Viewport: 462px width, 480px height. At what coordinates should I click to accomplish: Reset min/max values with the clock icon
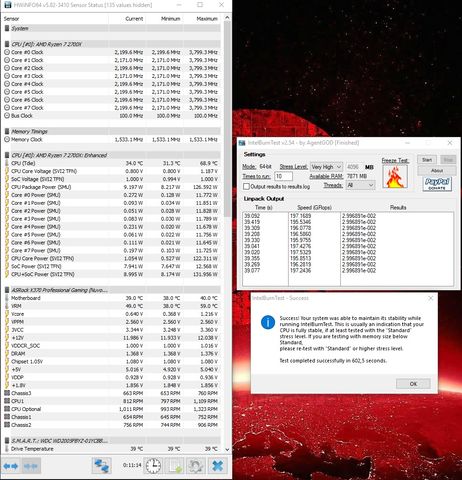click(x=153, y=466)
